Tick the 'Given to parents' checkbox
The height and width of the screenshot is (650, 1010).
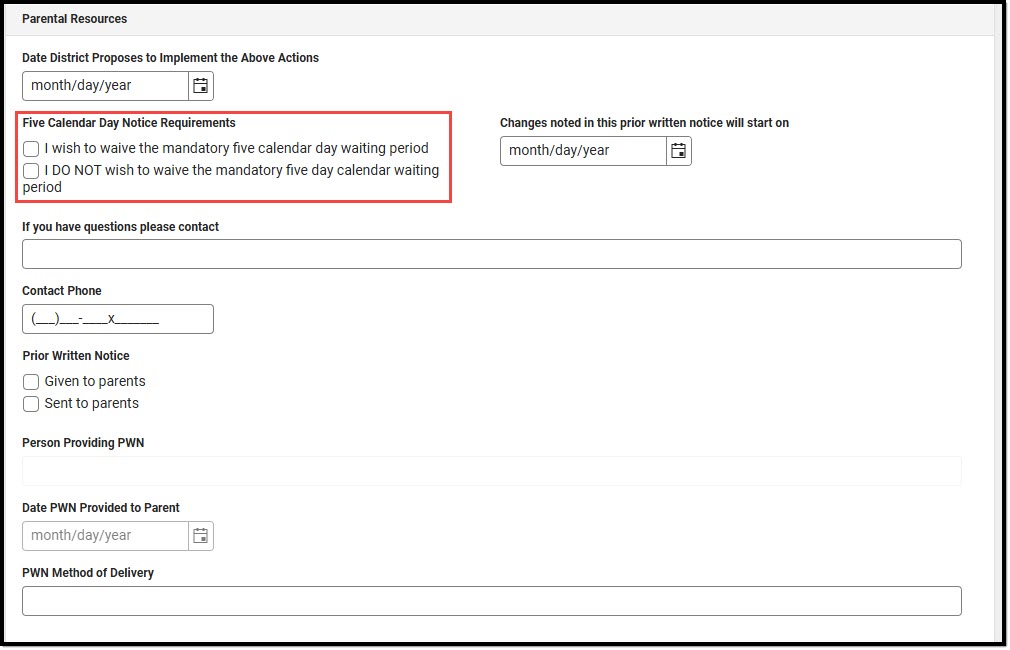(x=31, y=382)
